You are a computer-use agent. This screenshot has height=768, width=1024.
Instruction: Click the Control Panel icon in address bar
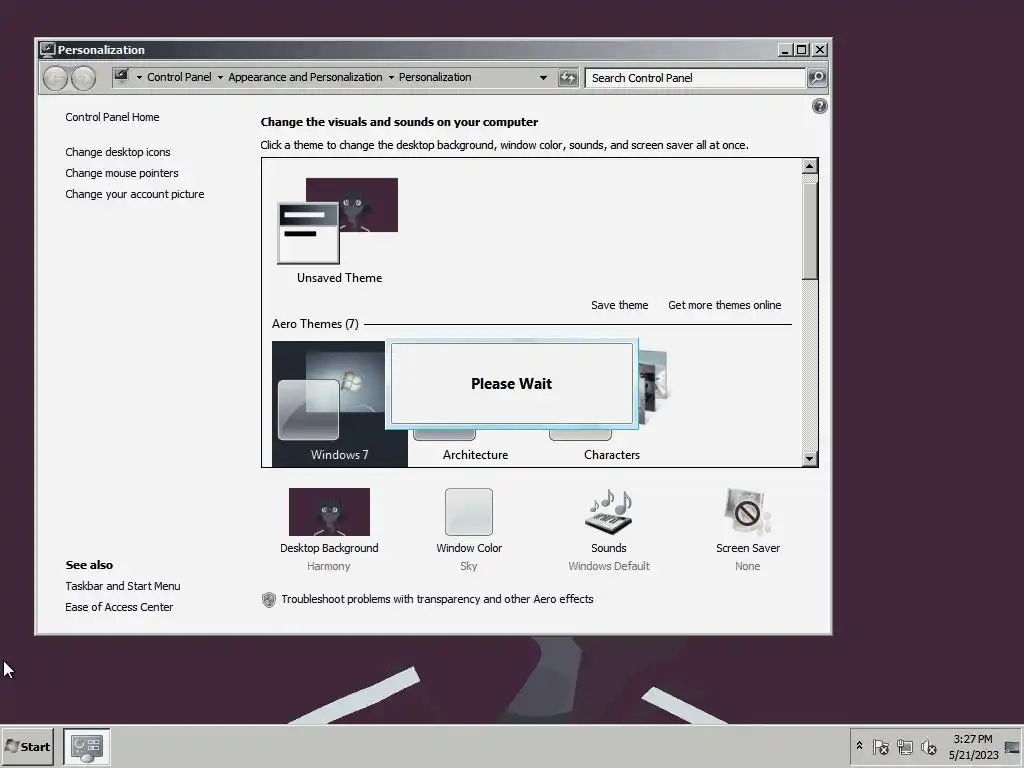[x=121, y=77]
